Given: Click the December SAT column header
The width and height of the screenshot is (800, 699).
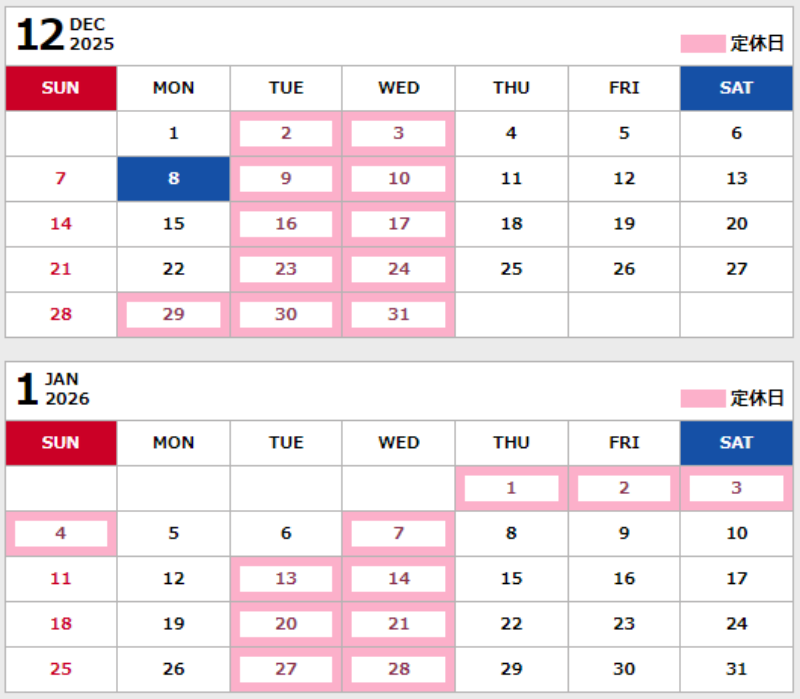Looking at the screenshot, I should coord(736,88).
